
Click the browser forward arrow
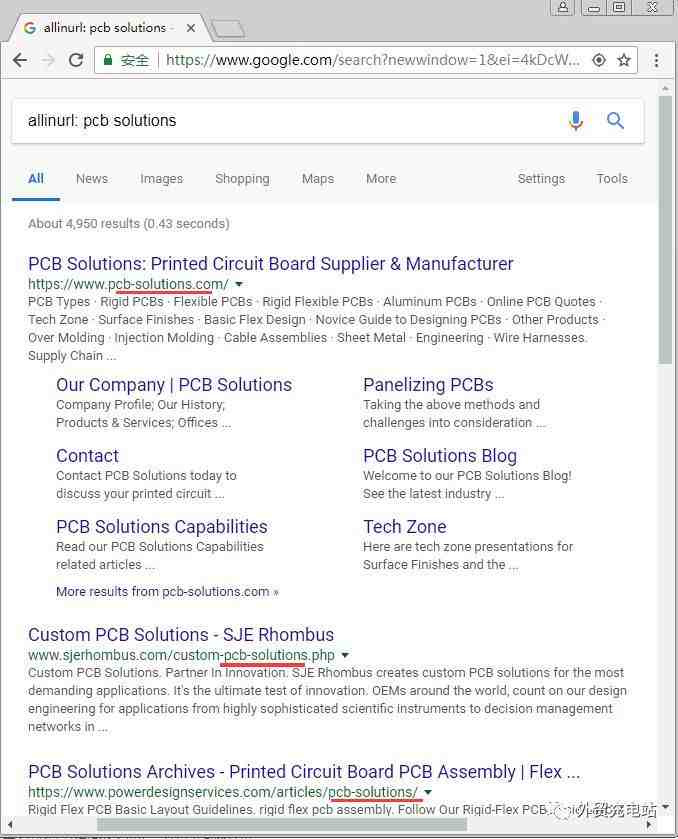(48, 60)
